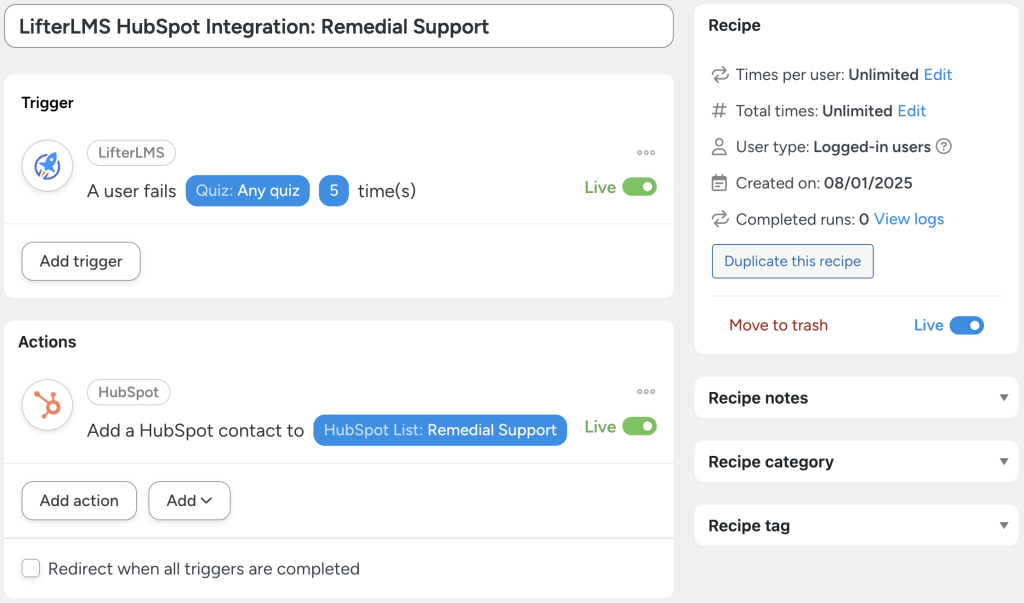Click the Add trigger button

coord(80,261)
